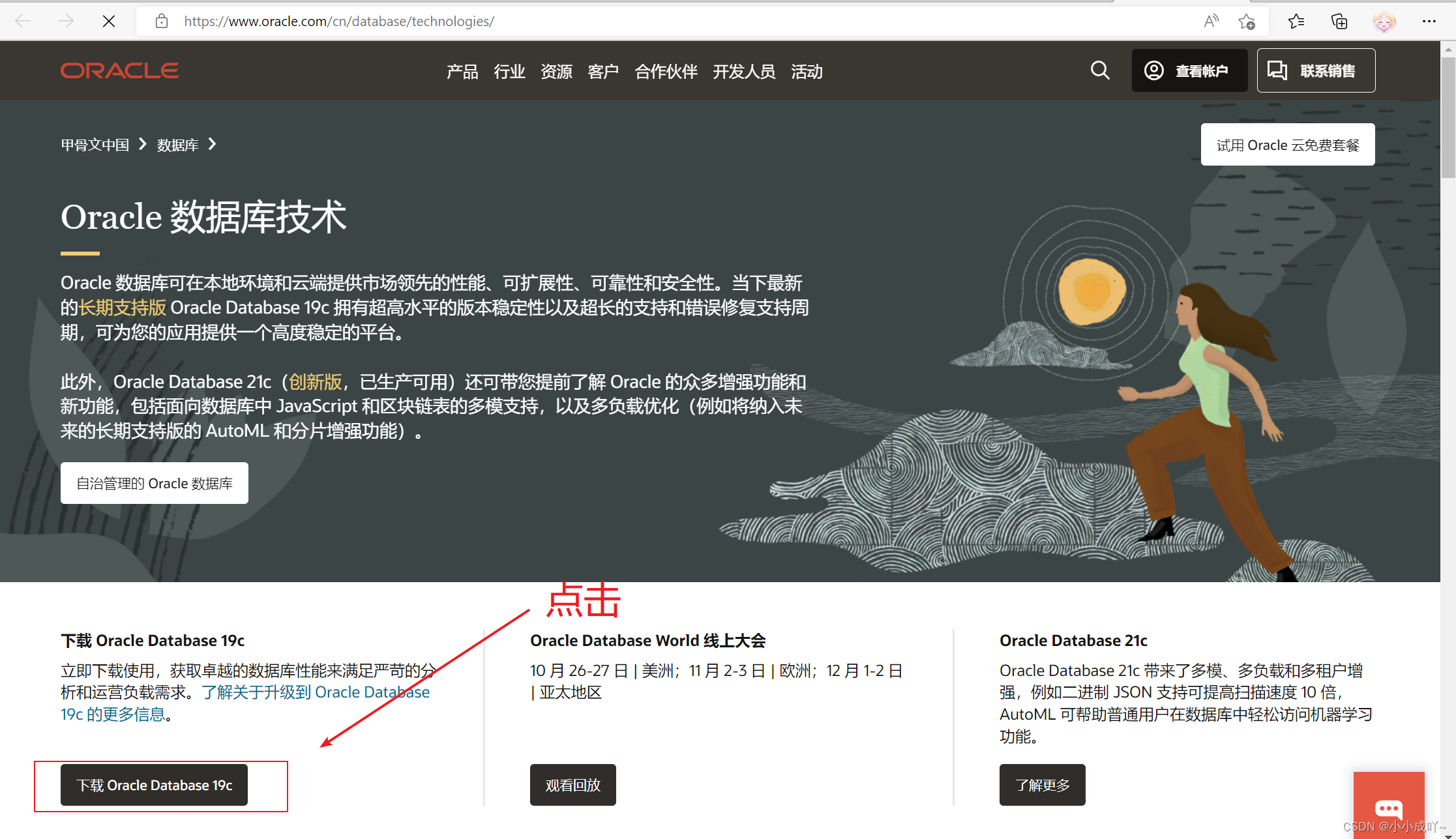Click 下载 Oracle Database 19c button
The image size is (1456, 839).
(154, 785)
